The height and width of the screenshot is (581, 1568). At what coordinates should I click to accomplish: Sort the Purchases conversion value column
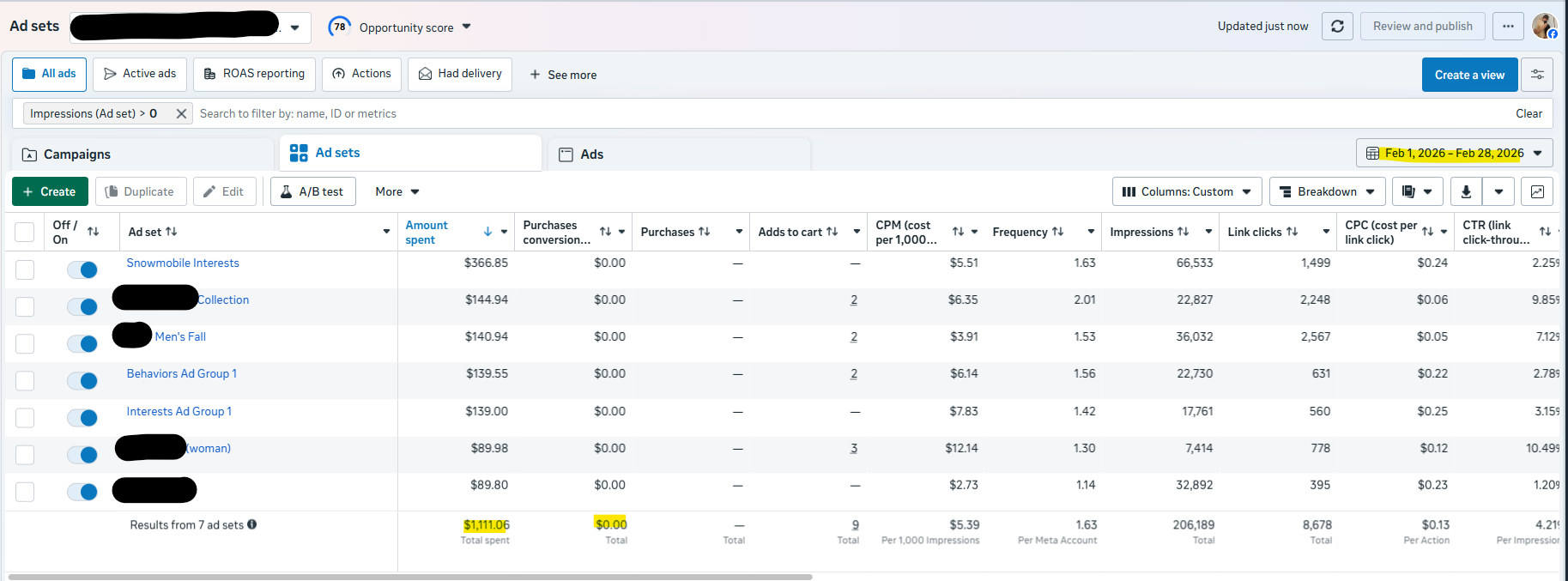point(605,232)
